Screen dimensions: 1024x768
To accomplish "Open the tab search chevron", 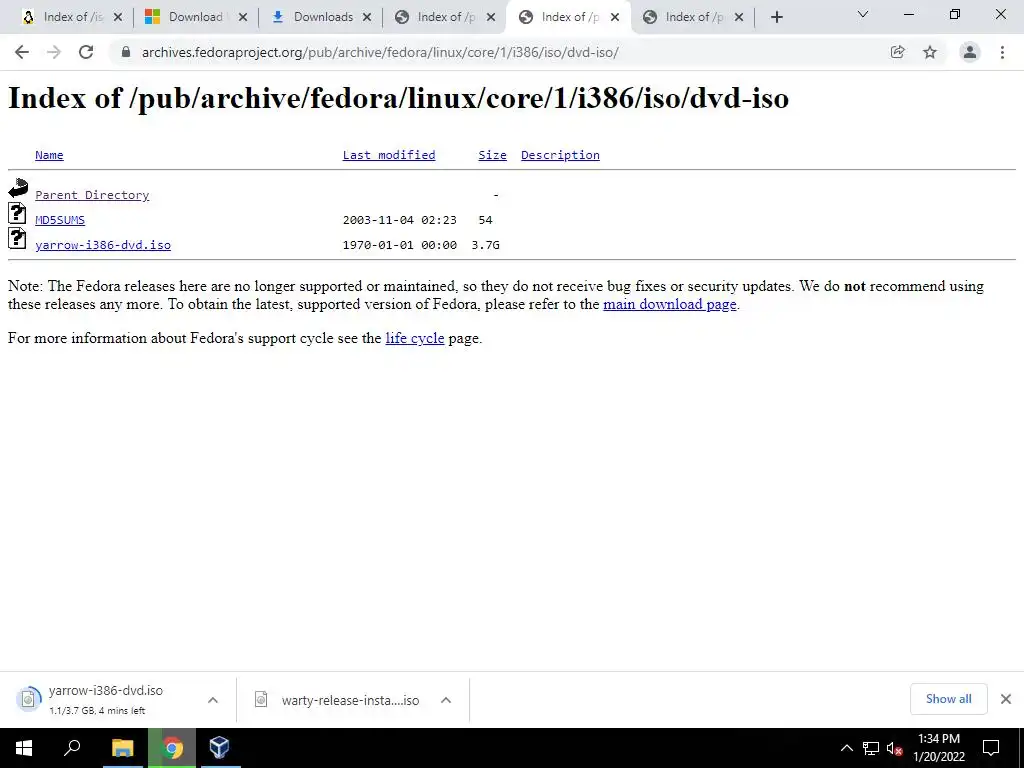I will [863, 14].
